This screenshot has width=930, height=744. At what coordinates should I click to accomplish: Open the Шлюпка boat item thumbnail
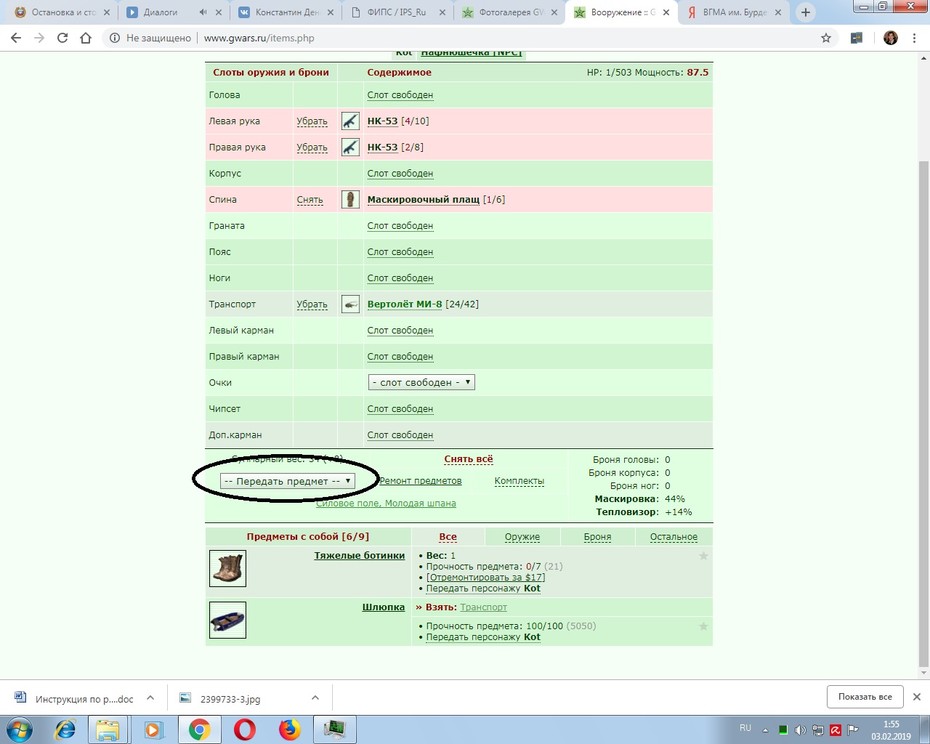click(x=228, y=620)
